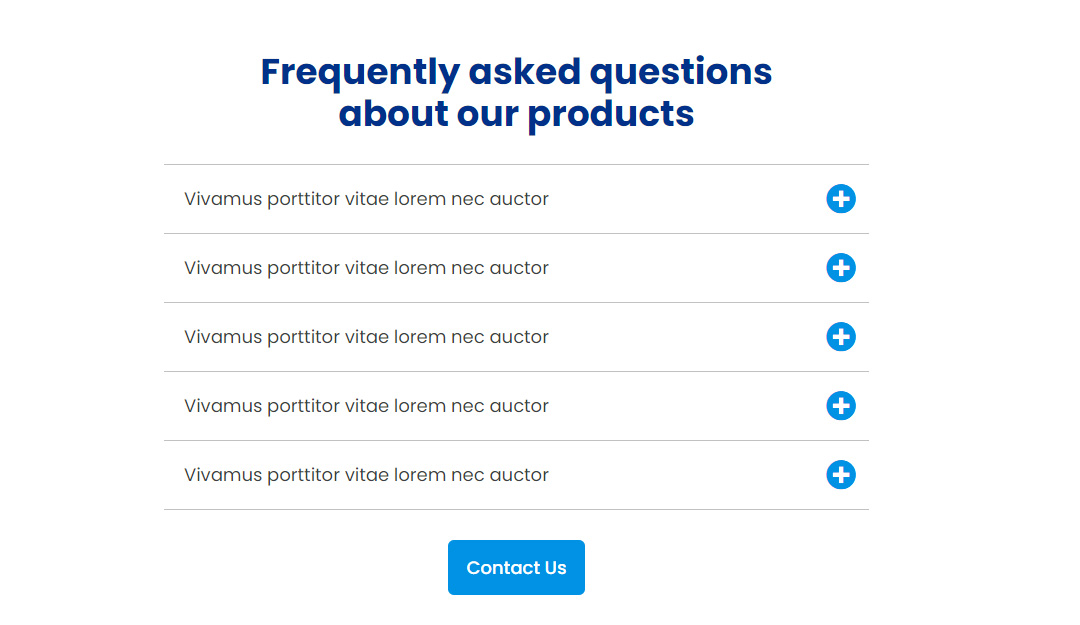Image resolution: width=1080 pixels, height=625 pixels.
Task: Click the word 'lorem' in the fourth question
Action: click(419, 406)
